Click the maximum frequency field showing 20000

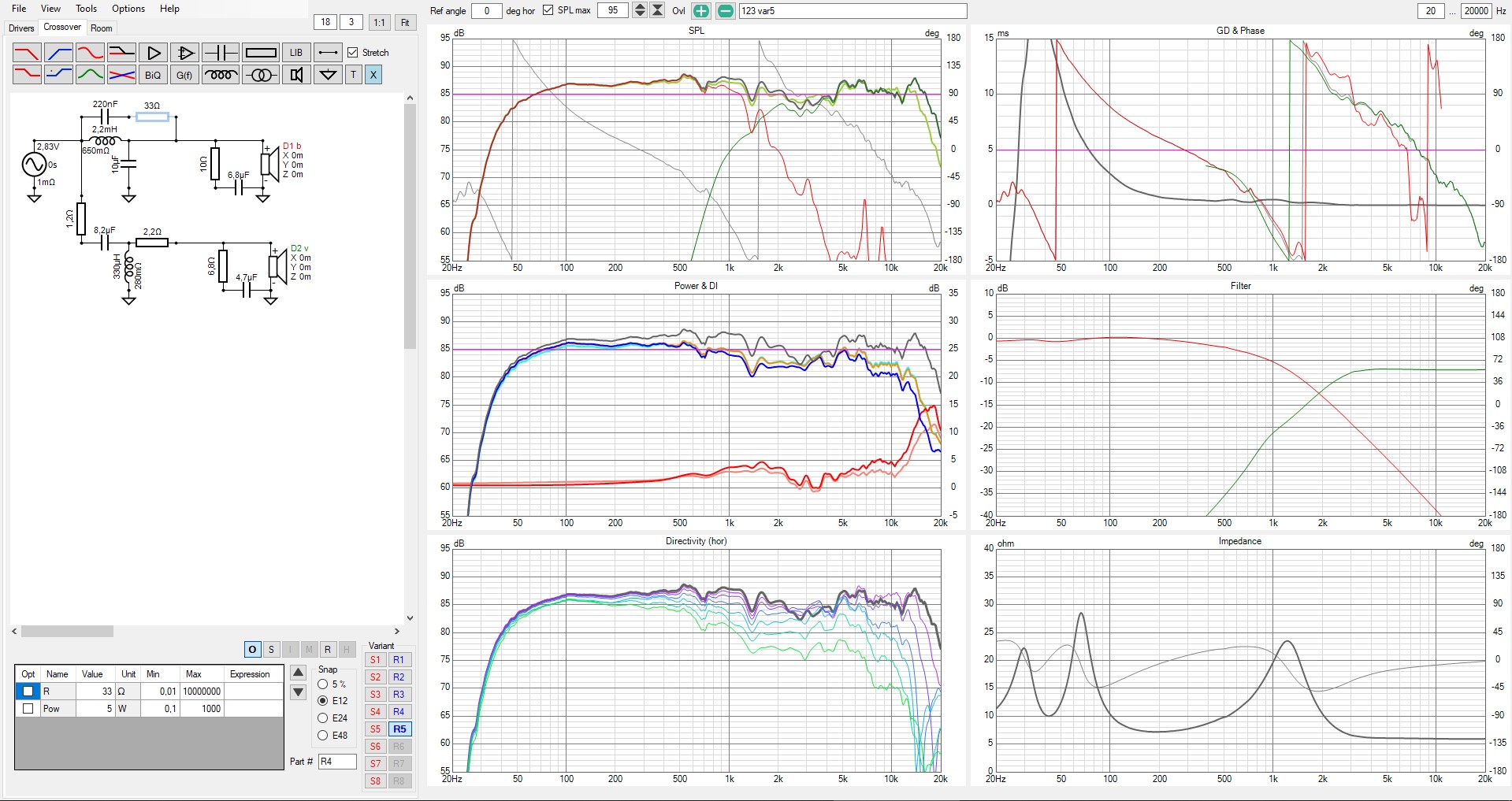pos(1476,10)
